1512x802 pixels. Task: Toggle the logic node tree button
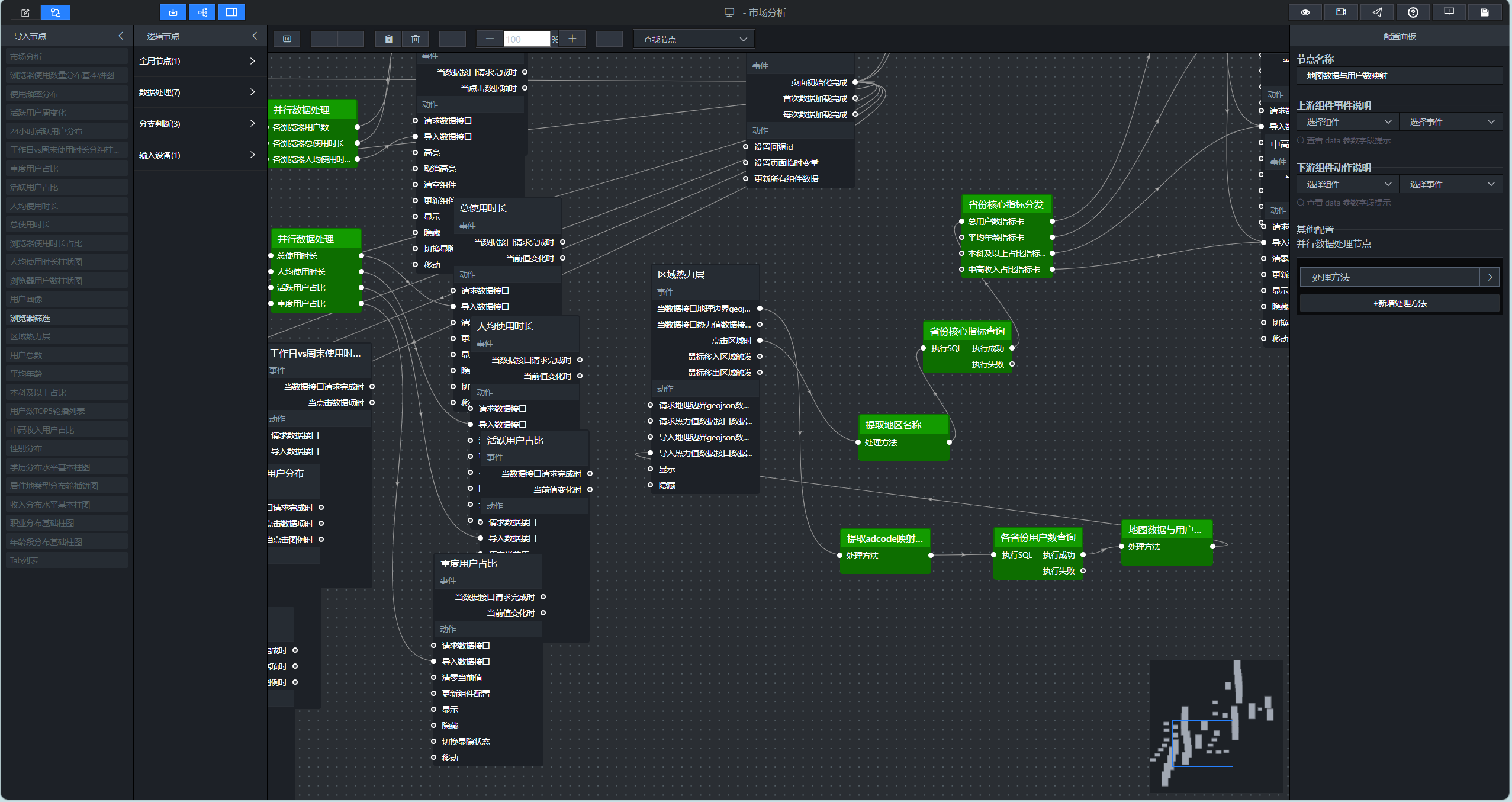tap(202, 12)
